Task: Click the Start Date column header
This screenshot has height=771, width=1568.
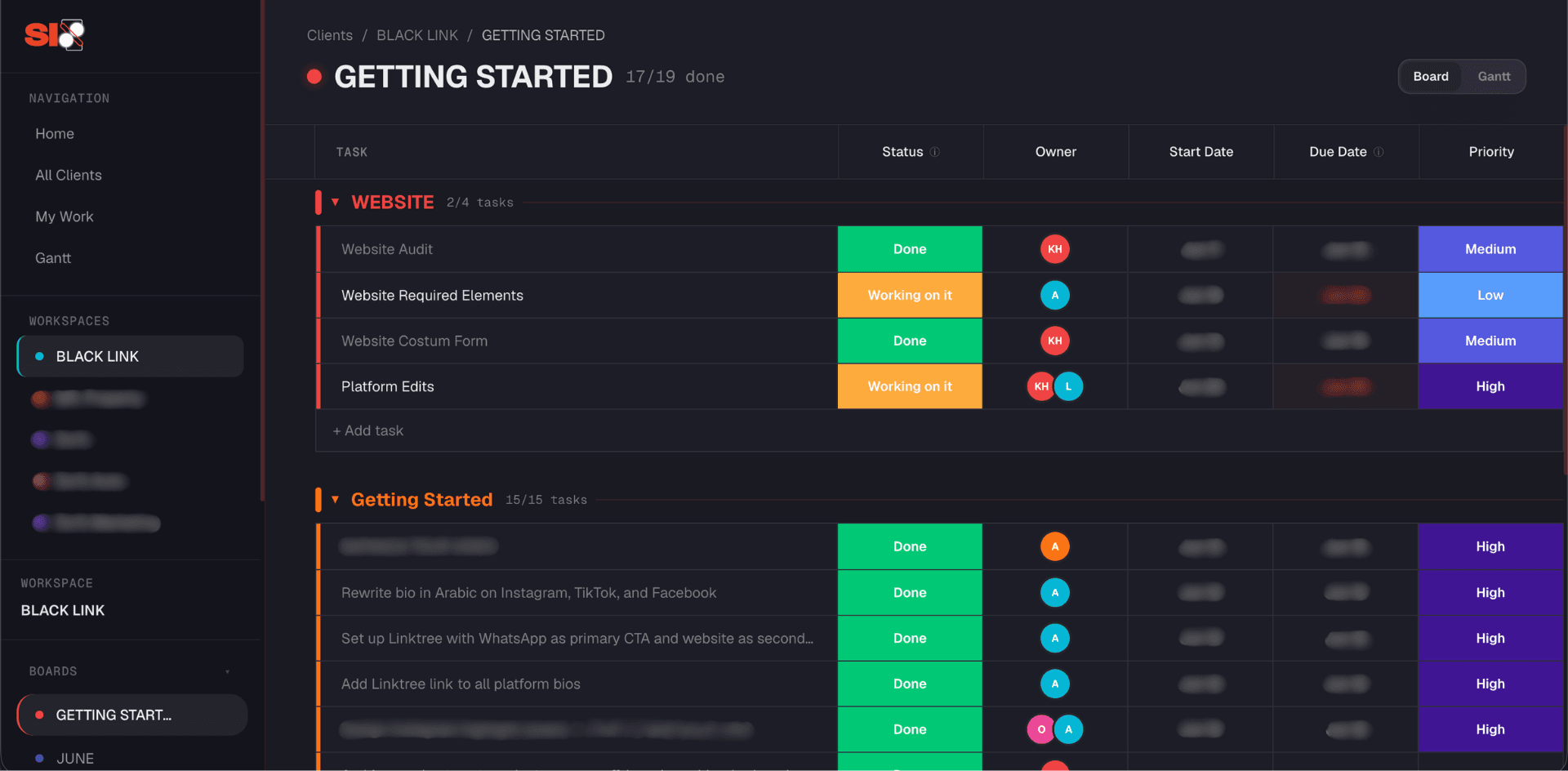Action: (x=1201, y=152)
